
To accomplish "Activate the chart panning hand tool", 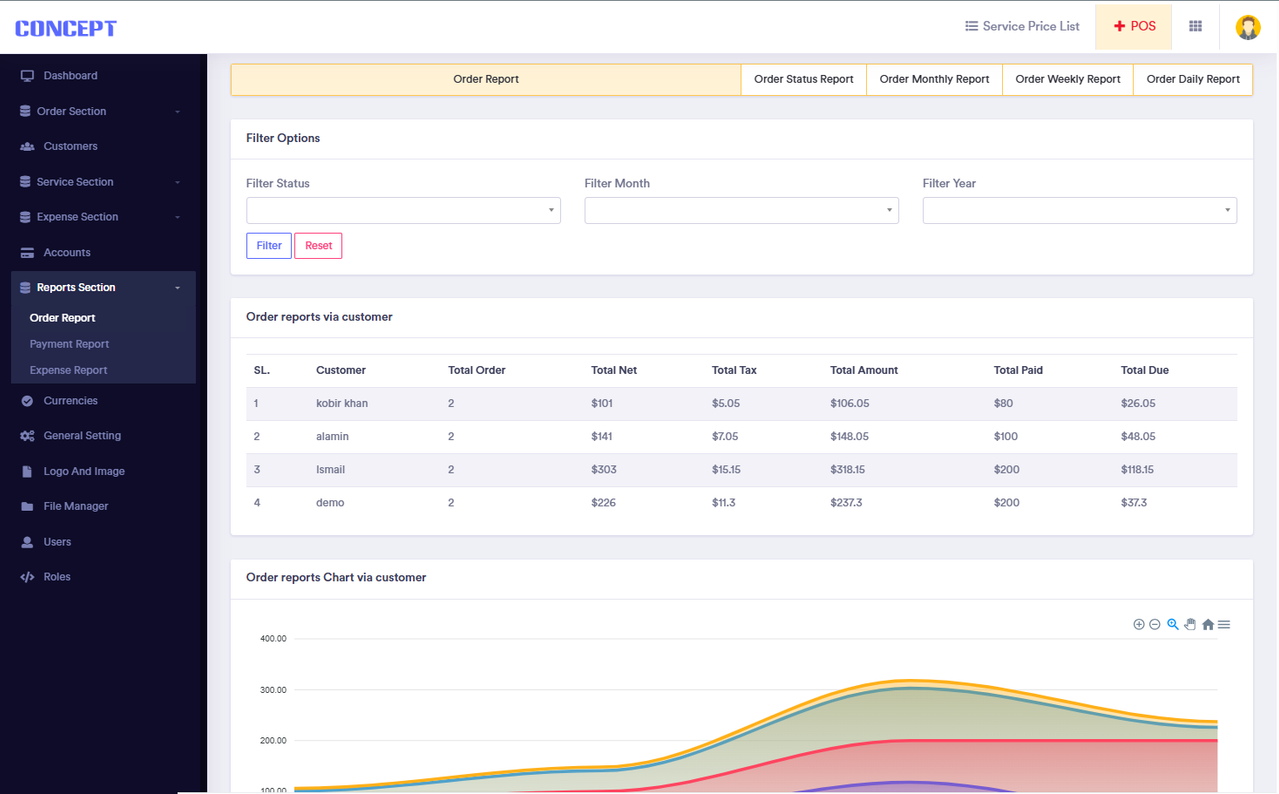I will (1190, 624).
